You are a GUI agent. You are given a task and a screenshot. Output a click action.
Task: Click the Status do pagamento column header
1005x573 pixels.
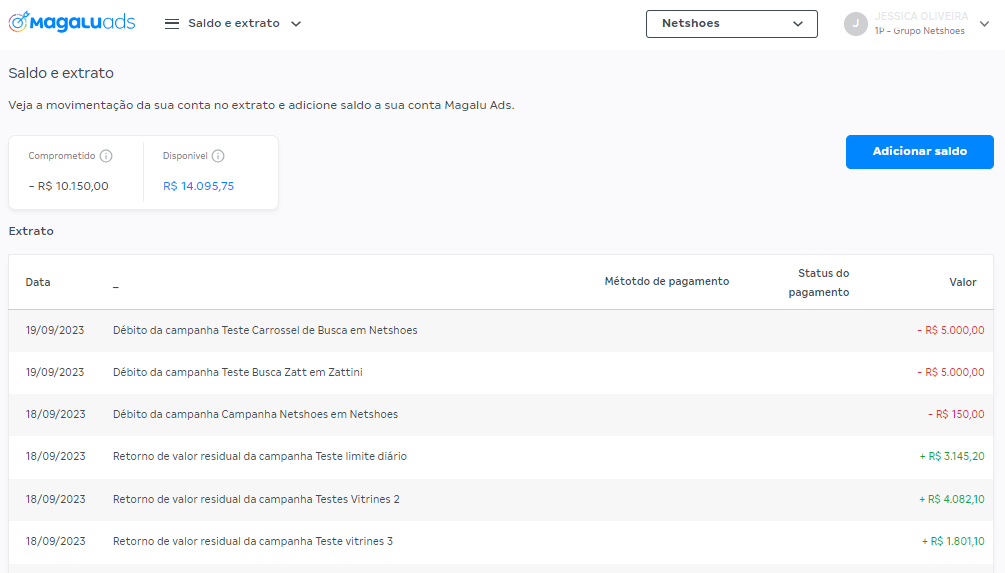pyautogui.click(x=818, y=283)
